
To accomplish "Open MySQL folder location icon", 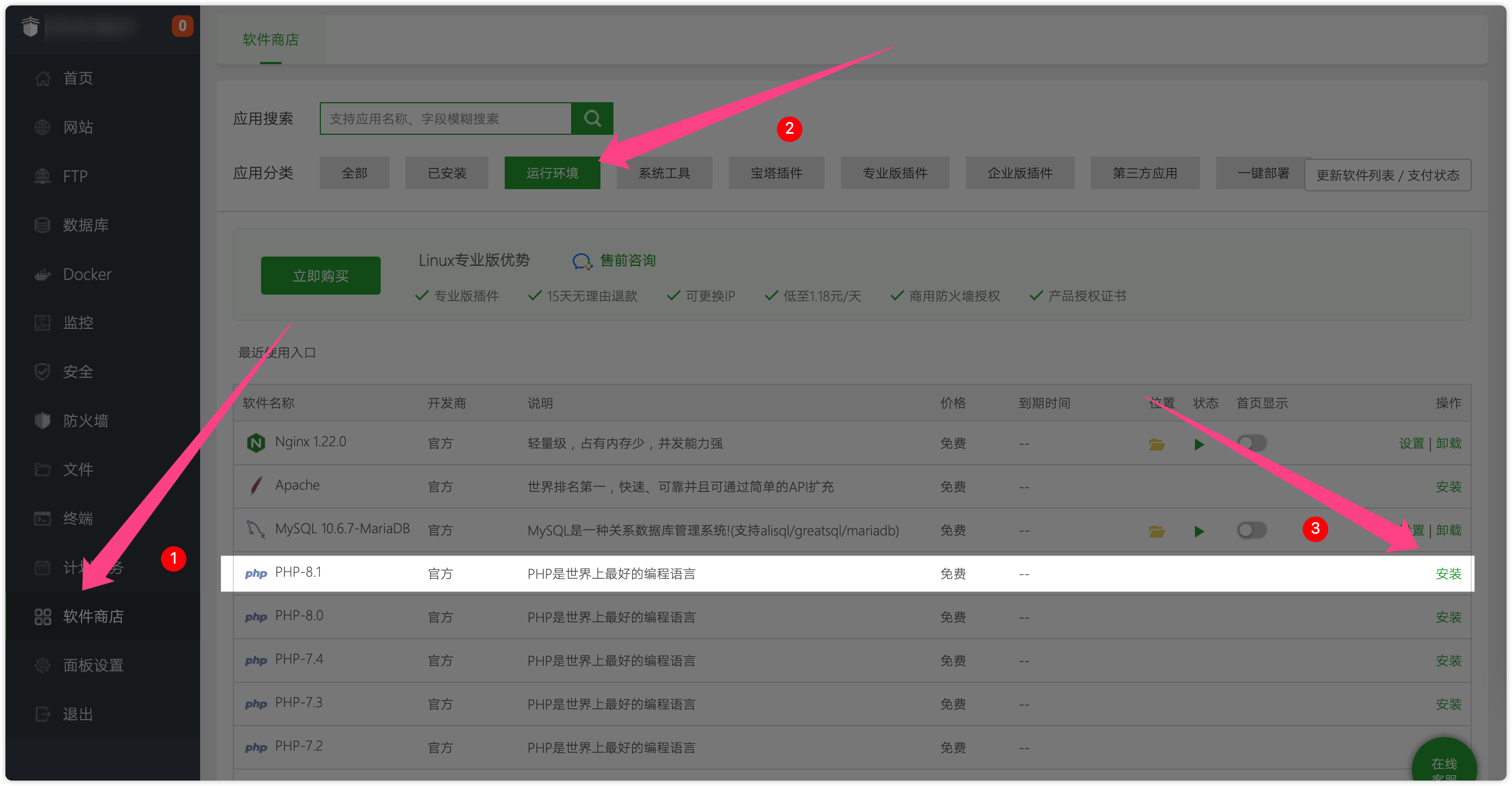I will (1156, 531).
